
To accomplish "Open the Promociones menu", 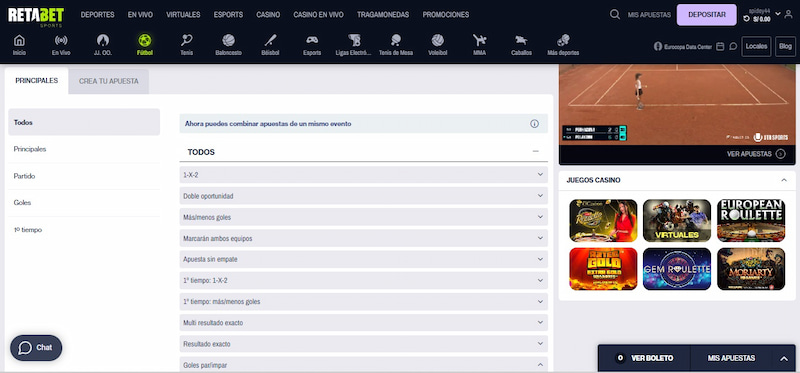I will 445,15.
